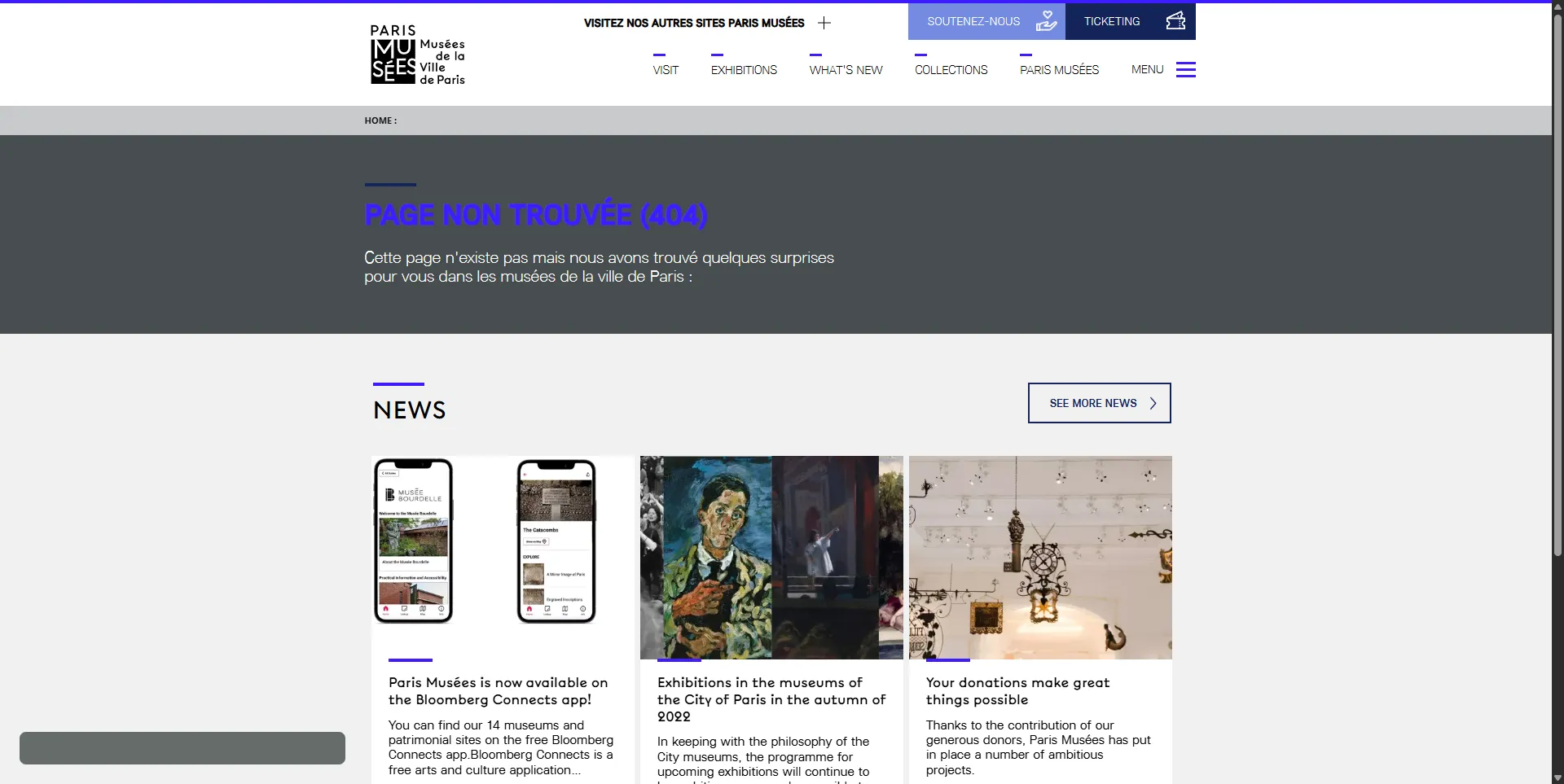
Task: Open the Visit menu
Action: (x=666, y=70)
